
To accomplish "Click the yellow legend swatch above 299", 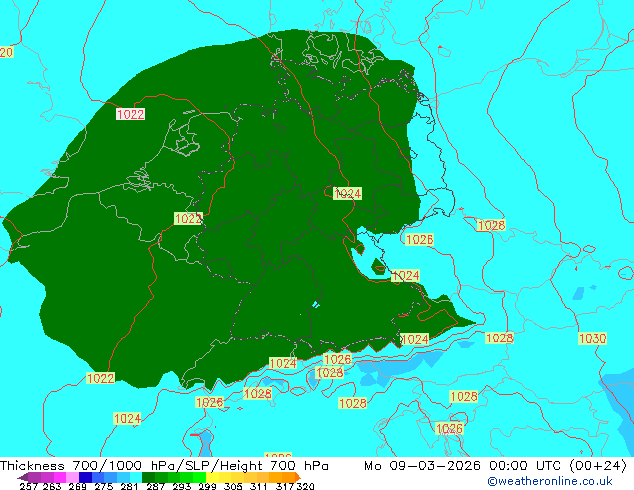I will tap(212, 477).
